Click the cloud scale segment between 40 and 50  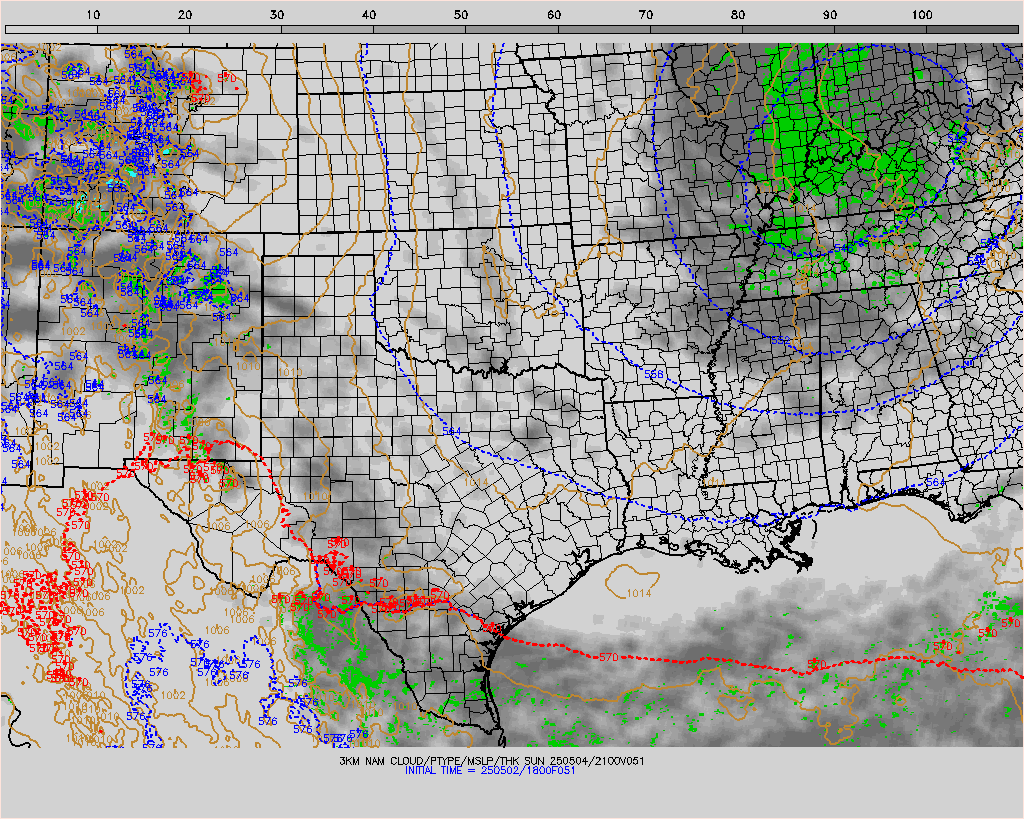click(x=420, y=29)
